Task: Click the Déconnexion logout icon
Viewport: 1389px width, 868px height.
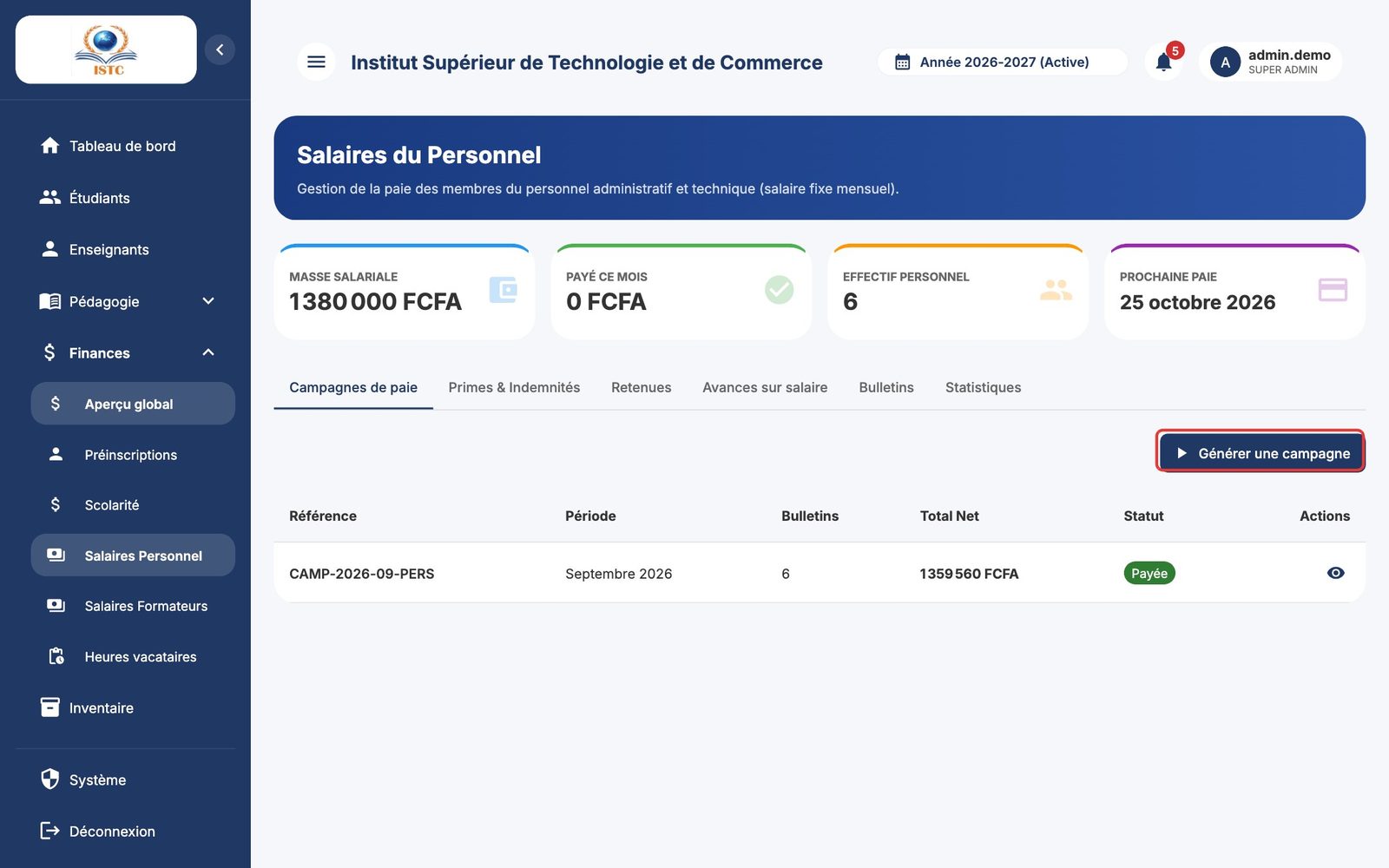Action: tap(50, 831)
